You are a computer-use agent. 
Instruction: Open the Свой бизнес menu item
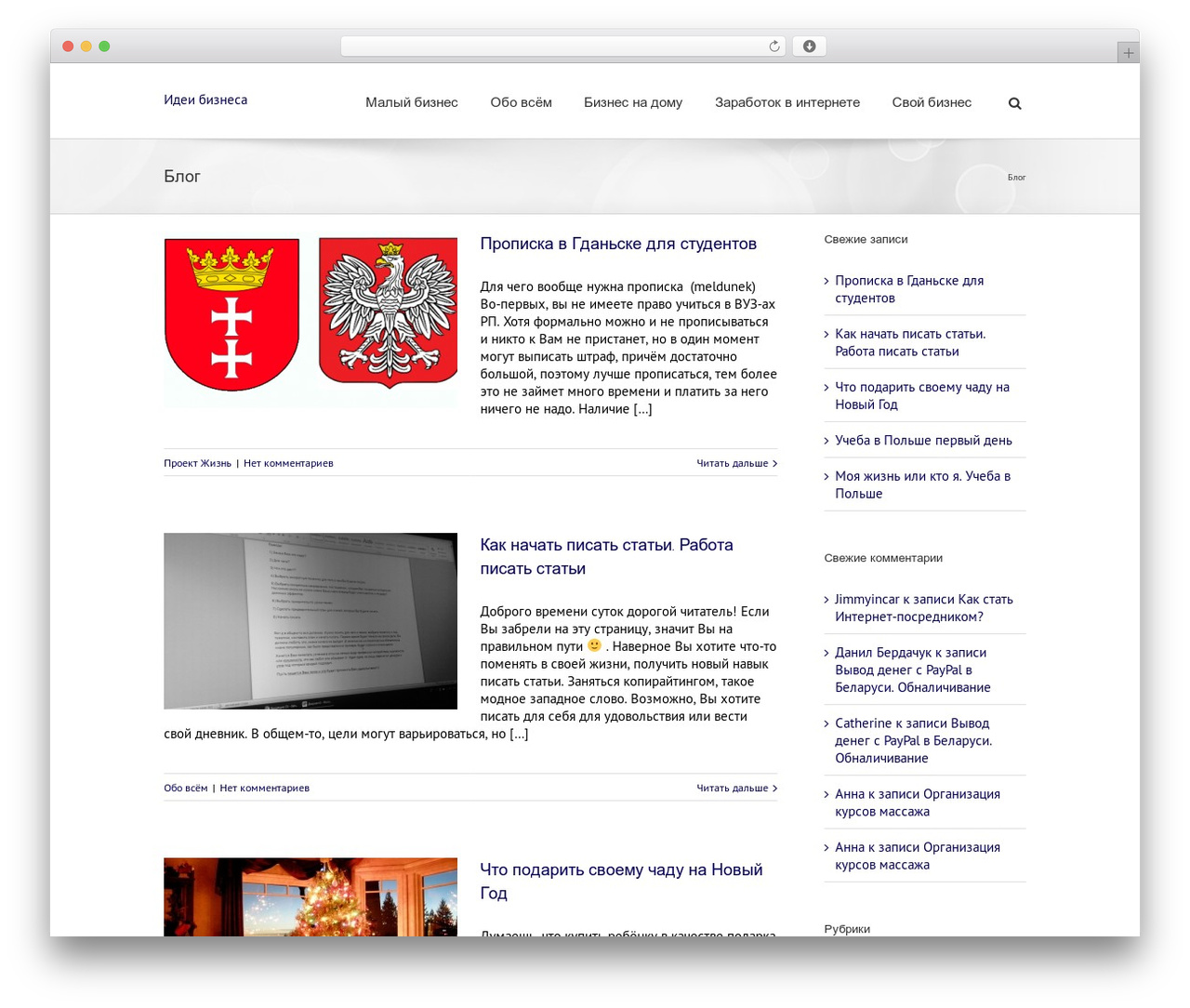[x=932, y=102]
